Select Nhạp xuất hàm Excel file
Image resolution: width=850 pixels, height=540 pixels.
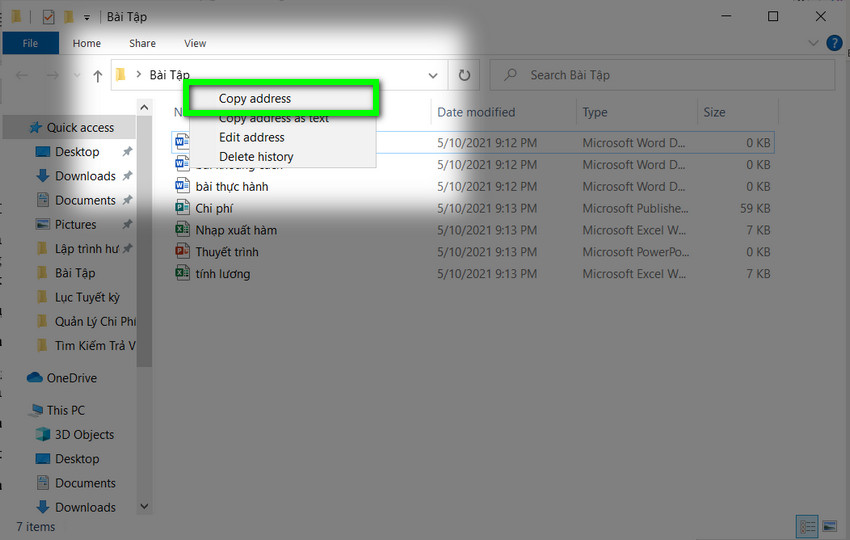pyautogui.click(x=236, y=230)
